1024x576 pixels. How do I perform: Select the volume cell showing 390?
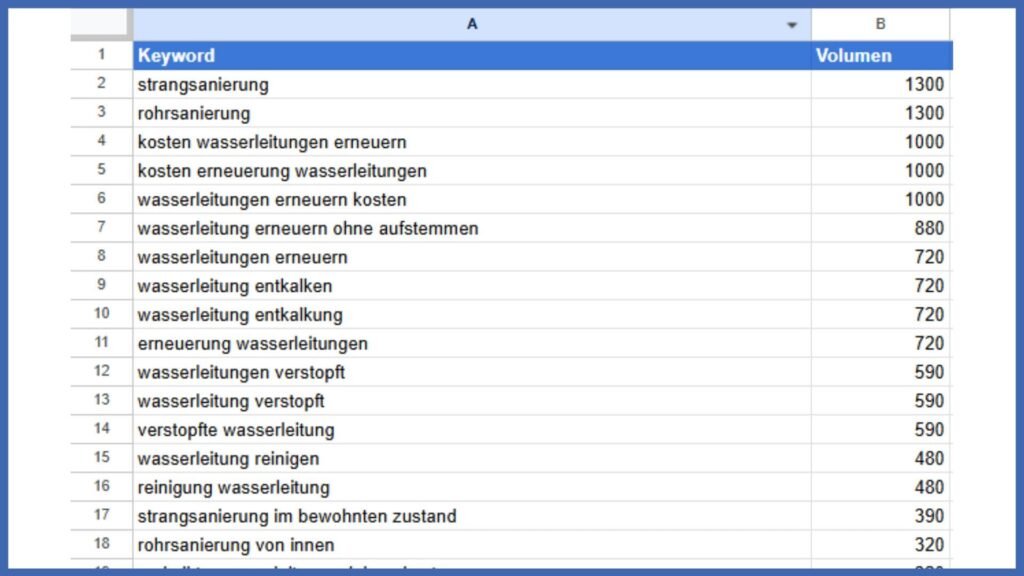[x=880, y=517]
